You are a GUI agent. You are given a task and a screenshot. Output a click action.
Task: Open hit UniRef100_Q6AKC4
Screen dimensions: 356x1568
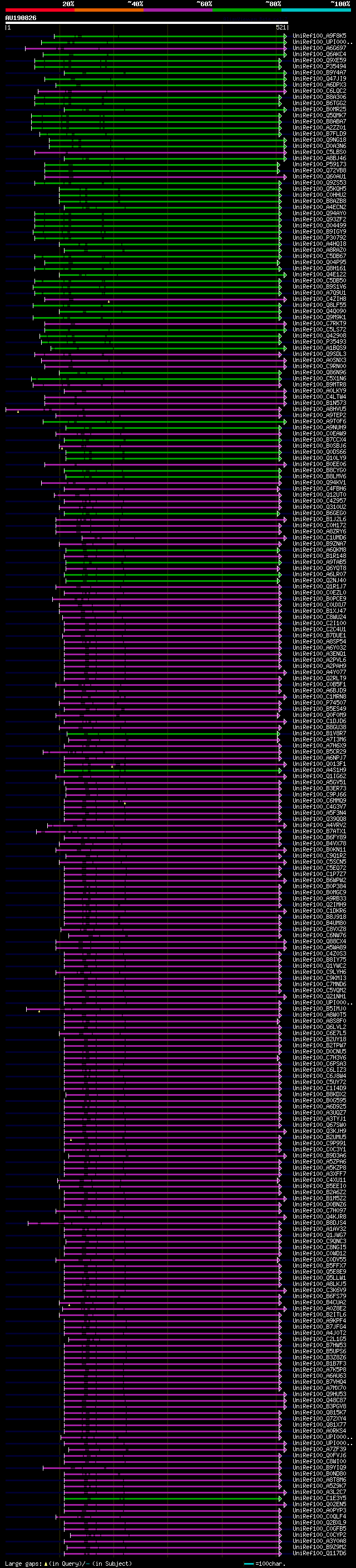[319, 54]
